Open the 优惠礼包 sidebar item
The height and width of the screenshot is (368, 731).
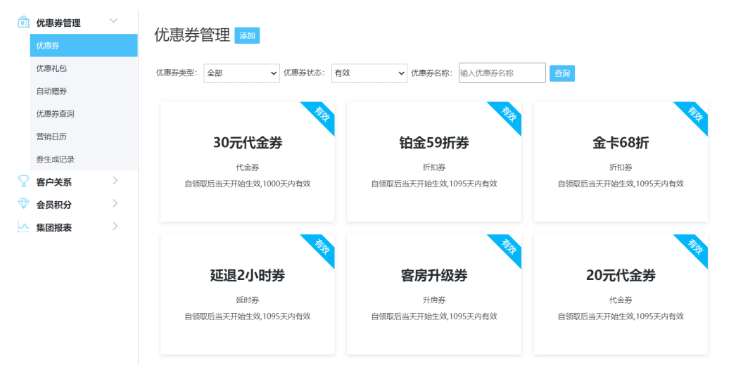tap(83, 68)
